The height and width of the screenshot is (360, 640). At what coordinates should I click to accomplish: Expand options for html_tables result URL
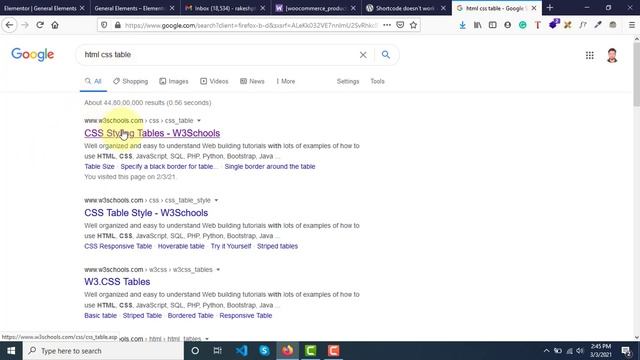tap(207, 339)
